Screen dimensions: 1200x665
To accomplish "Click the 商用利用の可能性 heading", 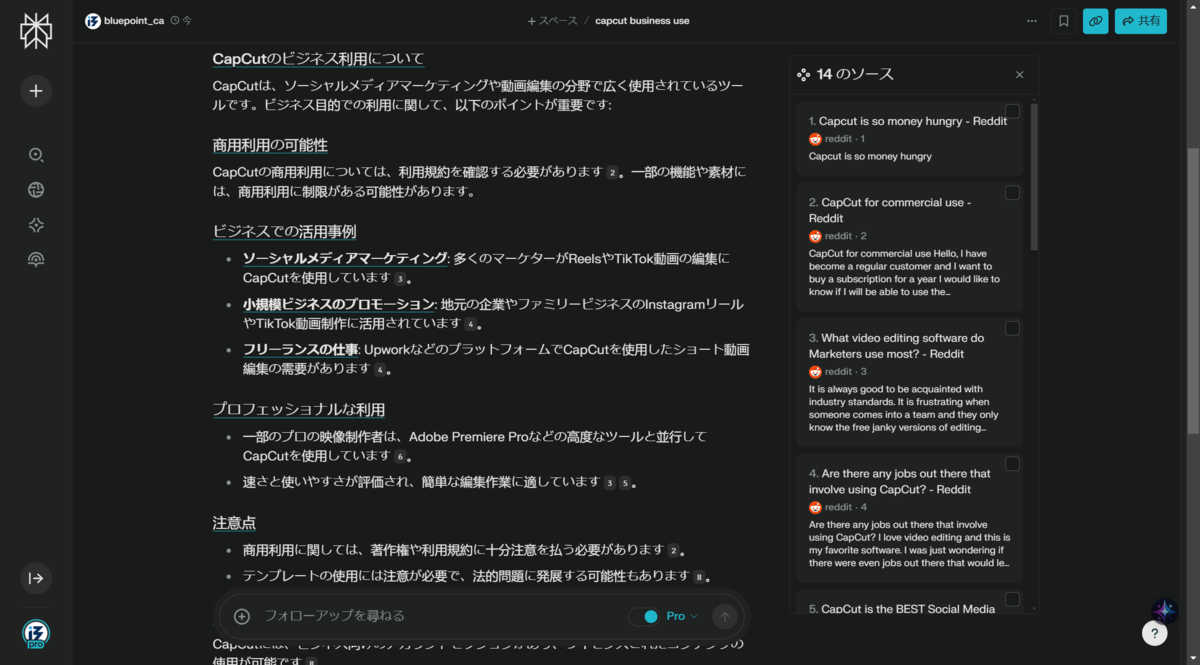I will tap(270, 145).
